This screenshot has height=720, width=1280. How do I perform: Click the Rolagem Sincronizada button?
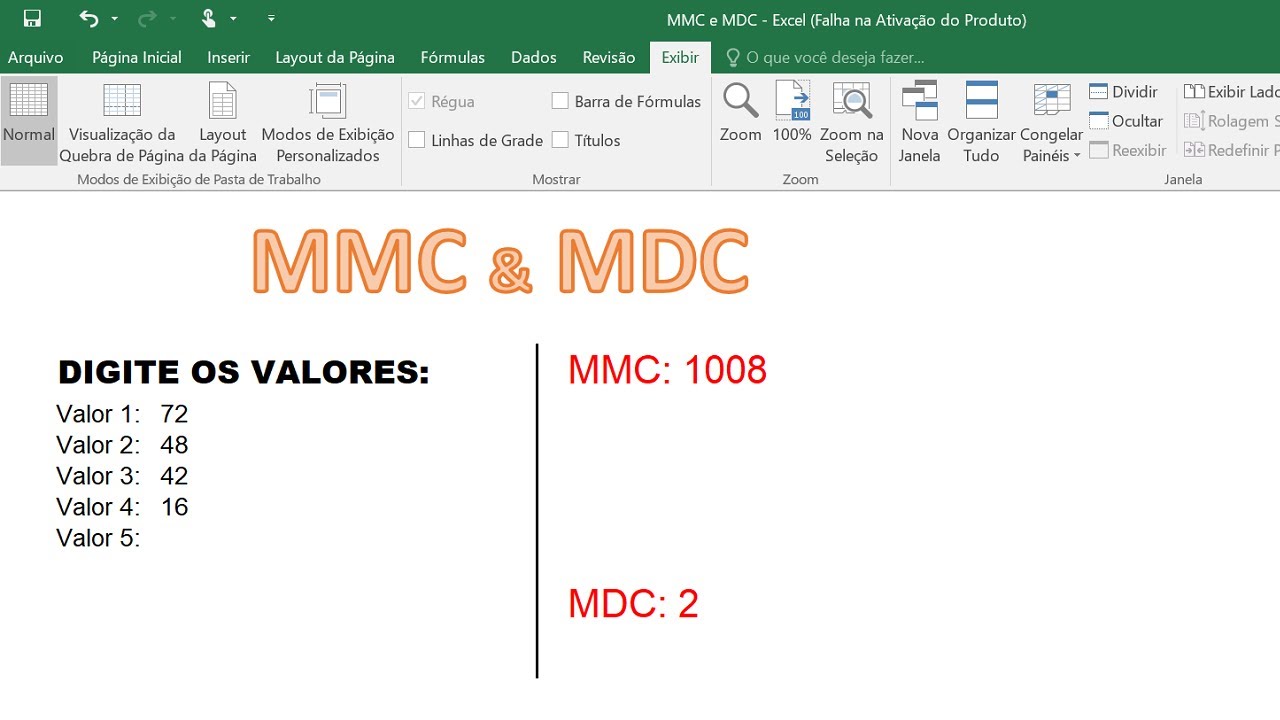1231,121
